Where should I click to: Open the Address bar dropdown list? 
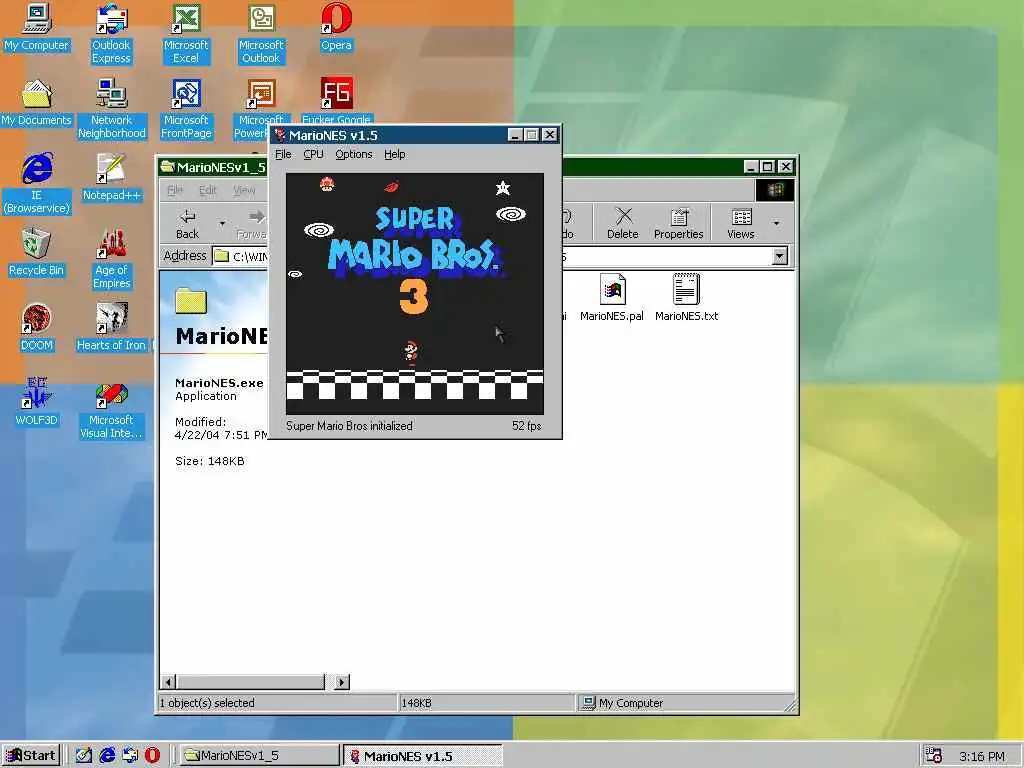click(x=780, y=256)
